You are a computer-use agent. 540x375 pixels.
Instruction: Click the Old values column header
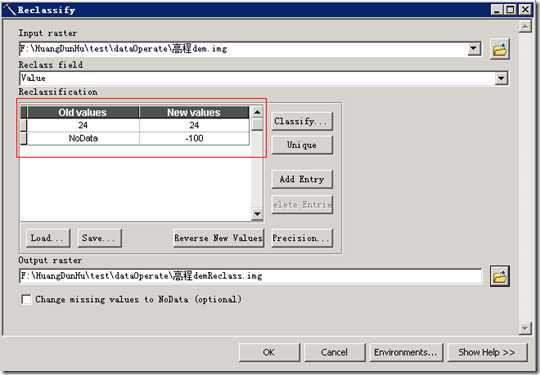[83, 113]
